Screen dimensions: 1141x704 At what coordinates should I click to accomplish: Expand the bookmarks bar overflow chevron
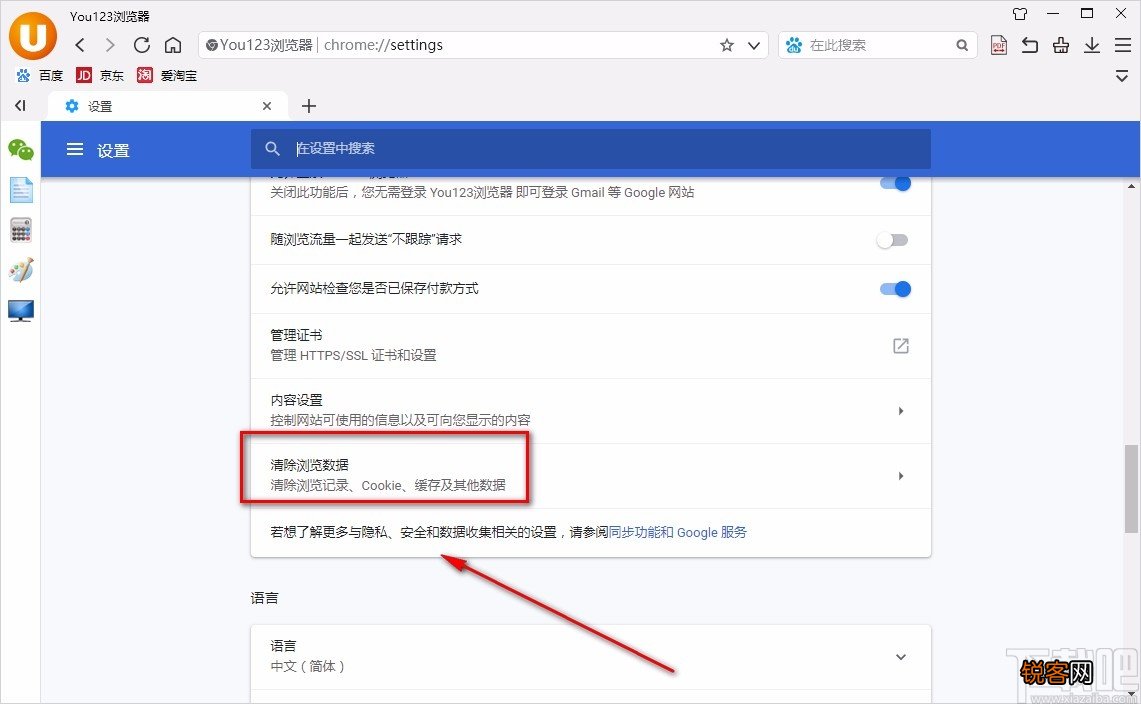click(1122, 75)
